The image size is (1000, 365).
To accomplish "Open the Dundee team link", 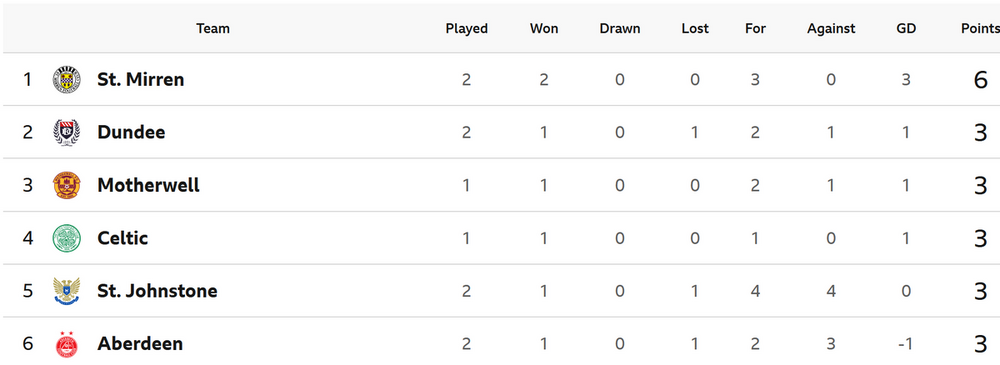I will tap(131, 133).
